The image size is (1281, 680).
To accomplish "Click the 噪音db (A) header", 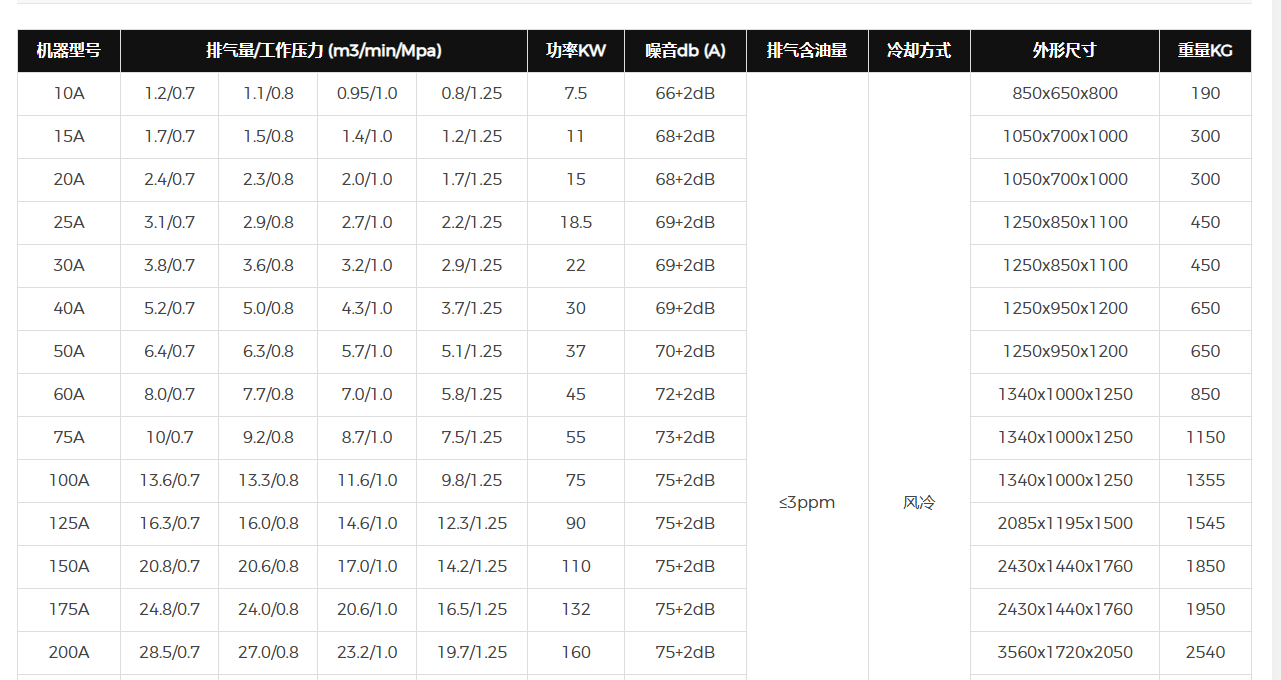I will point(685,51).
